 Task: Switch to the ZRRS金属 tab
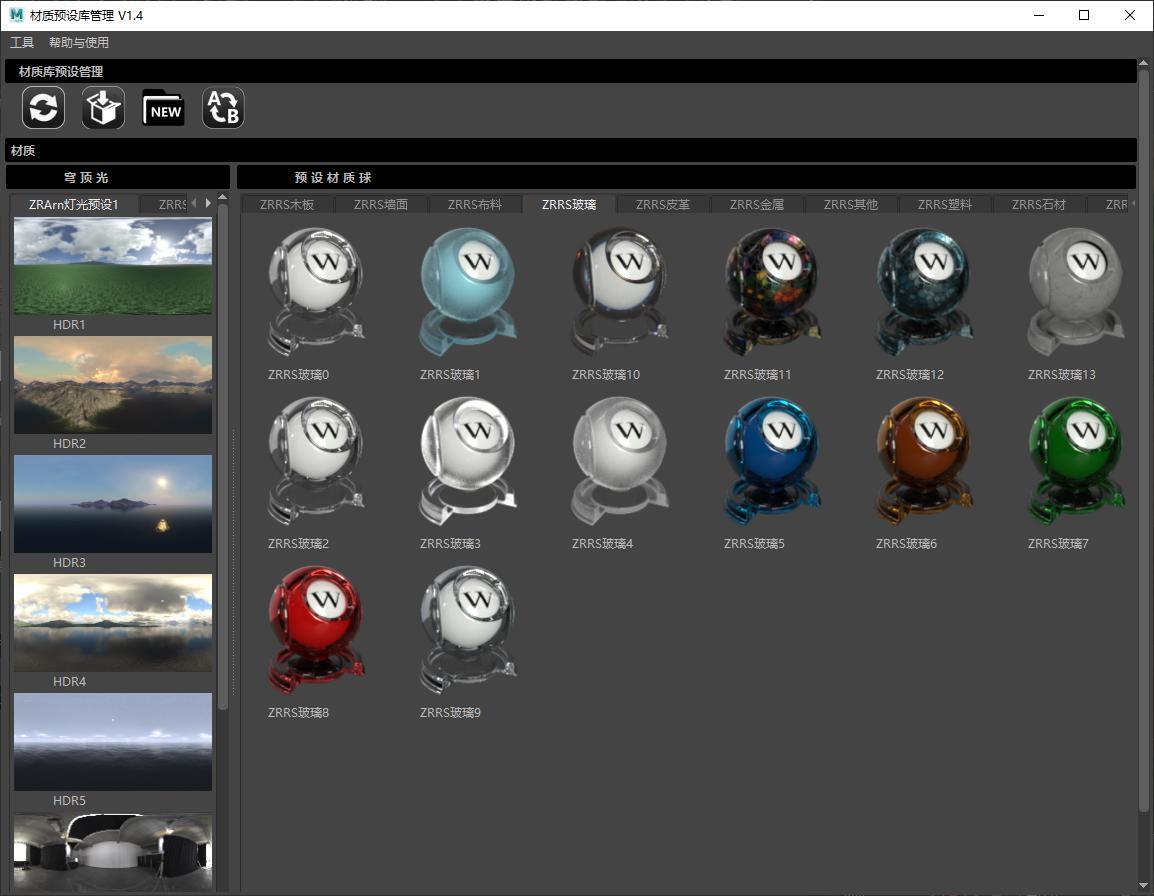[757, 205]
